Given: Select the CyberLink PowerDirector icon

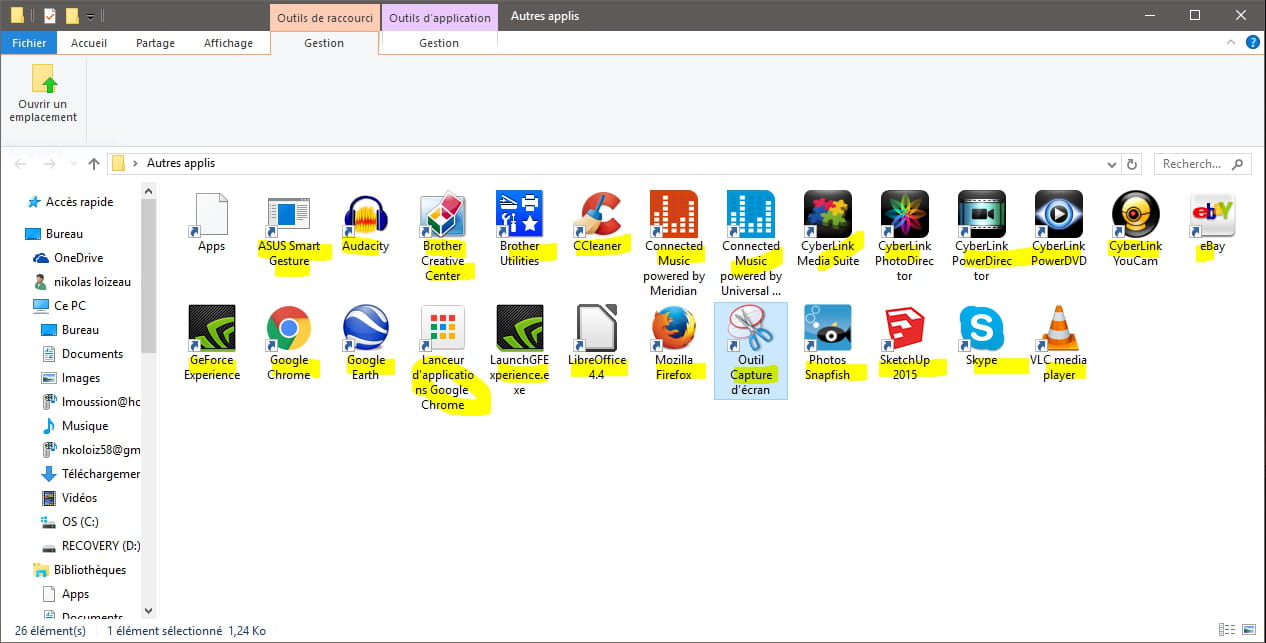Looking at the screenshot, I should coord(981,214).
